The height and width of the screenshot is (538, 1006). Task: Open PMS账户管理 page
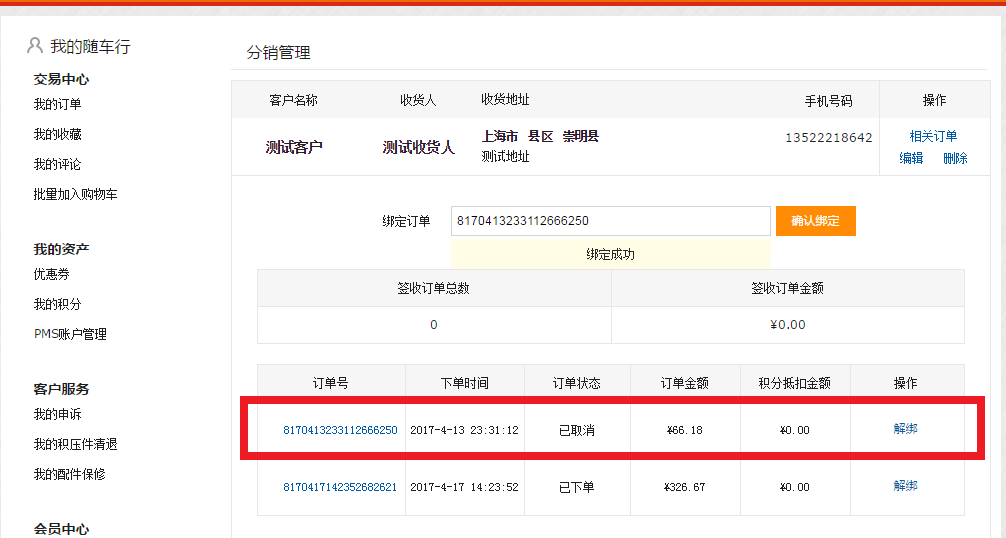[70, 334]
